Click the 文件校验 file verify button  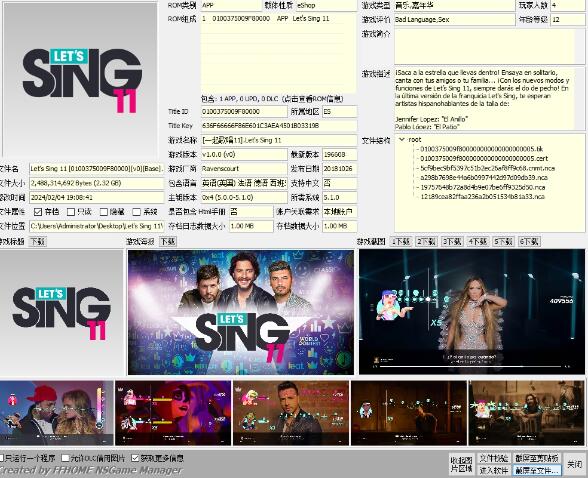(x=494, y=458)
